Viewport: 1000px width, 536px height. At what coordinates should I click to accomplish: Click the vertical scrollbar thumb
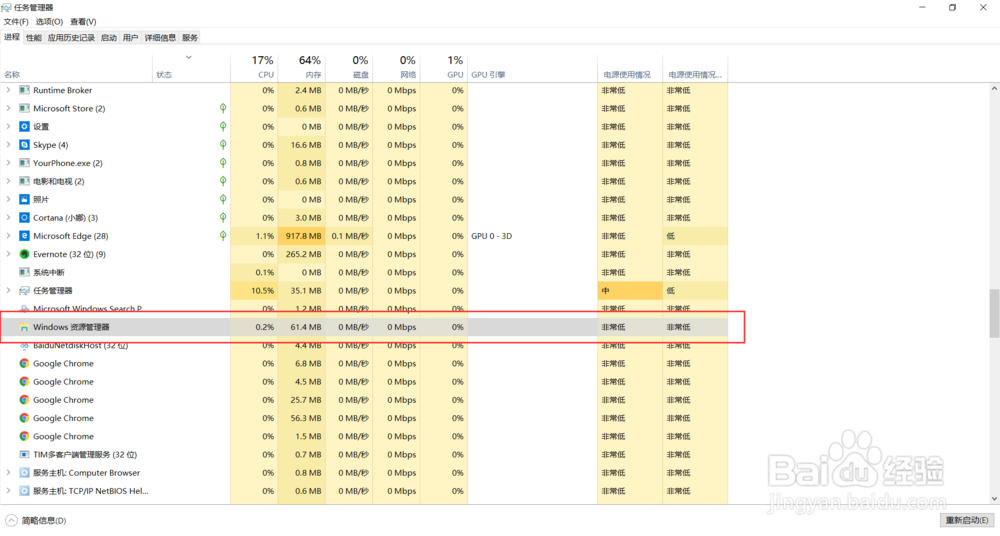coord(994,313)
